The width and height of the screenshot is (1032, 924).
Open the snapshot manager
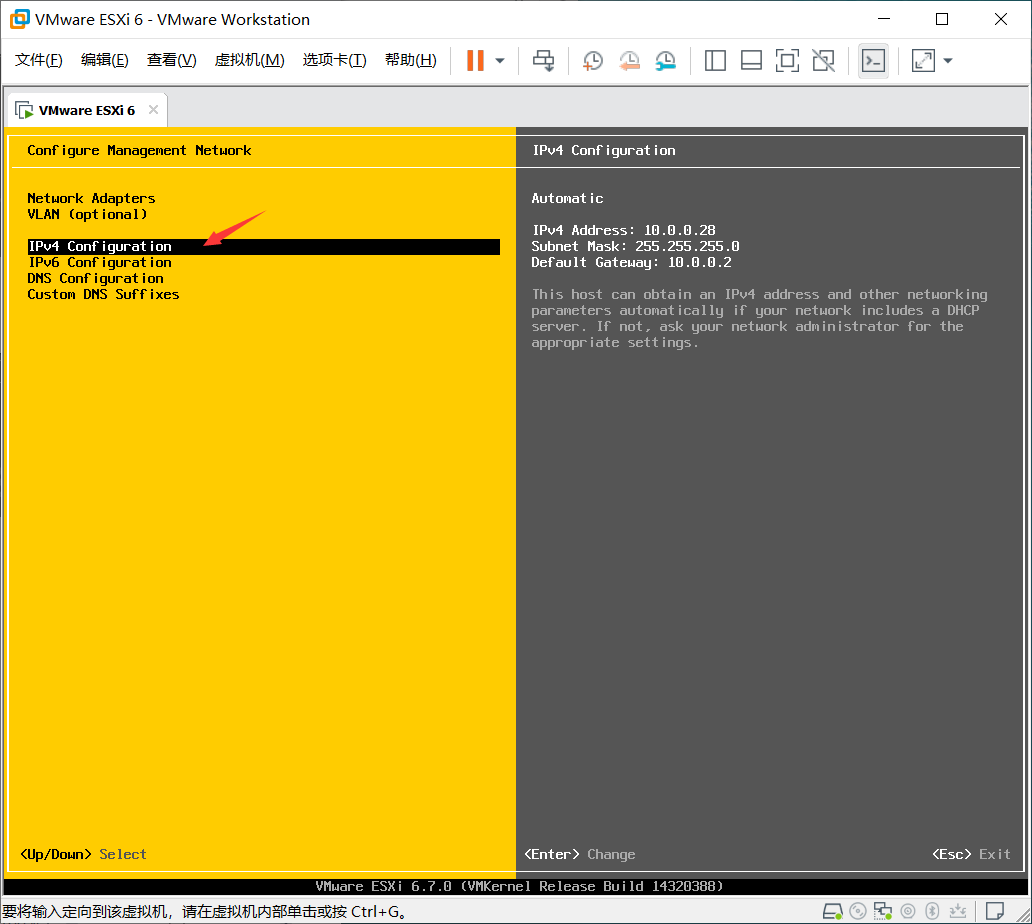point(665,61)
